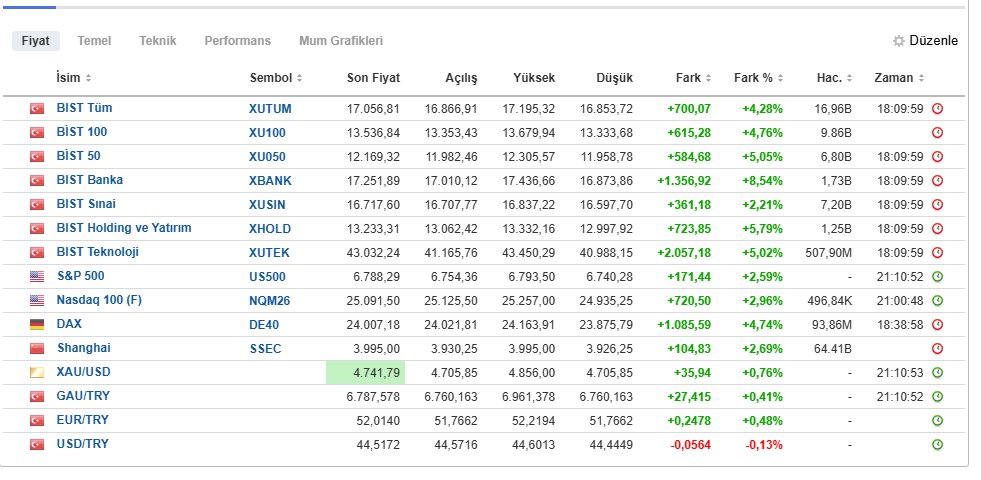Switch to the Temel tab
Viewport: 981px width, 480px height.
click(94, 41)
